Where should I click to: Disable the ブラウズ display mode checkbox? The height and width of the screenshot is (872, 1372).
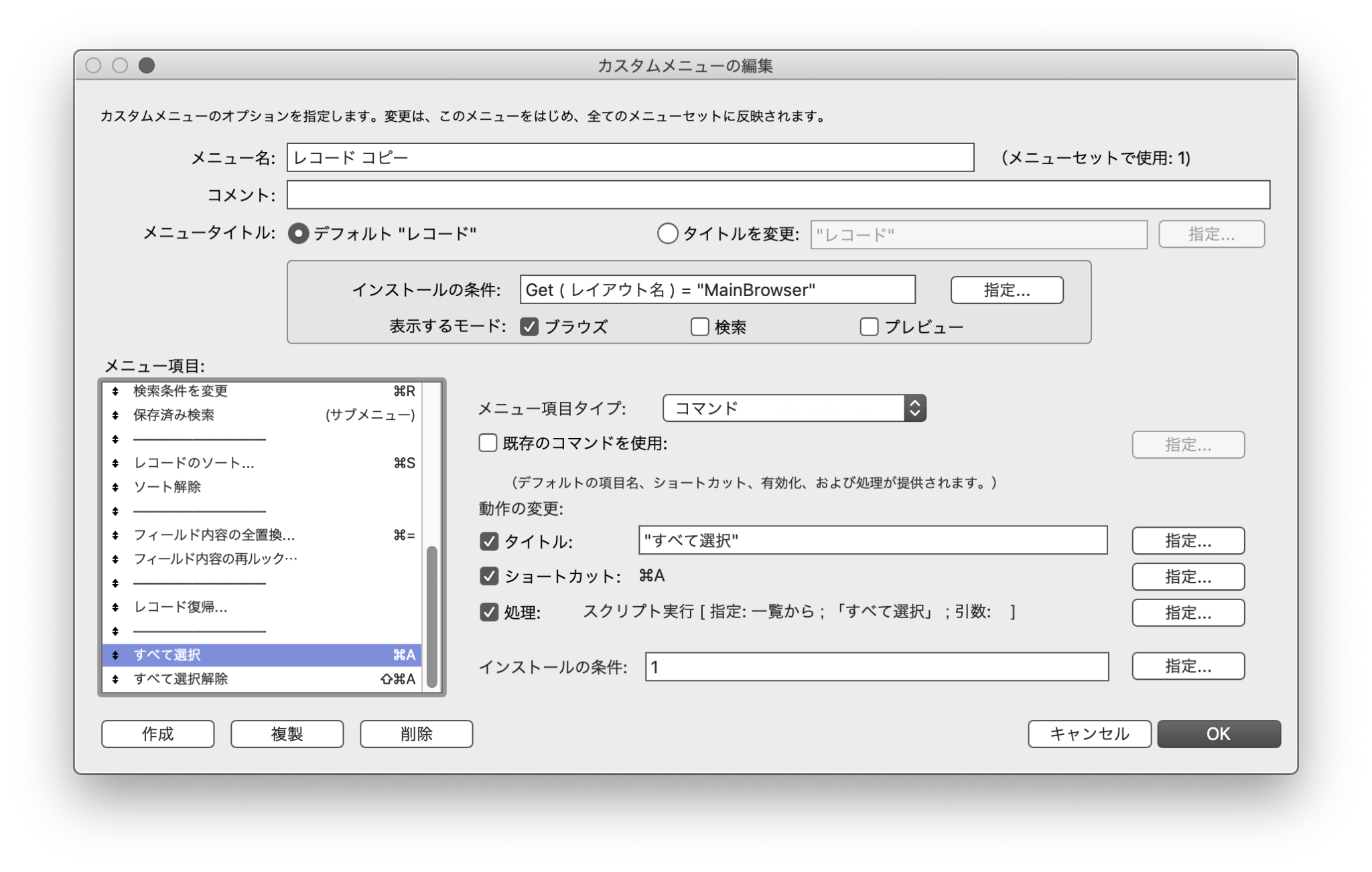[530, 327]
